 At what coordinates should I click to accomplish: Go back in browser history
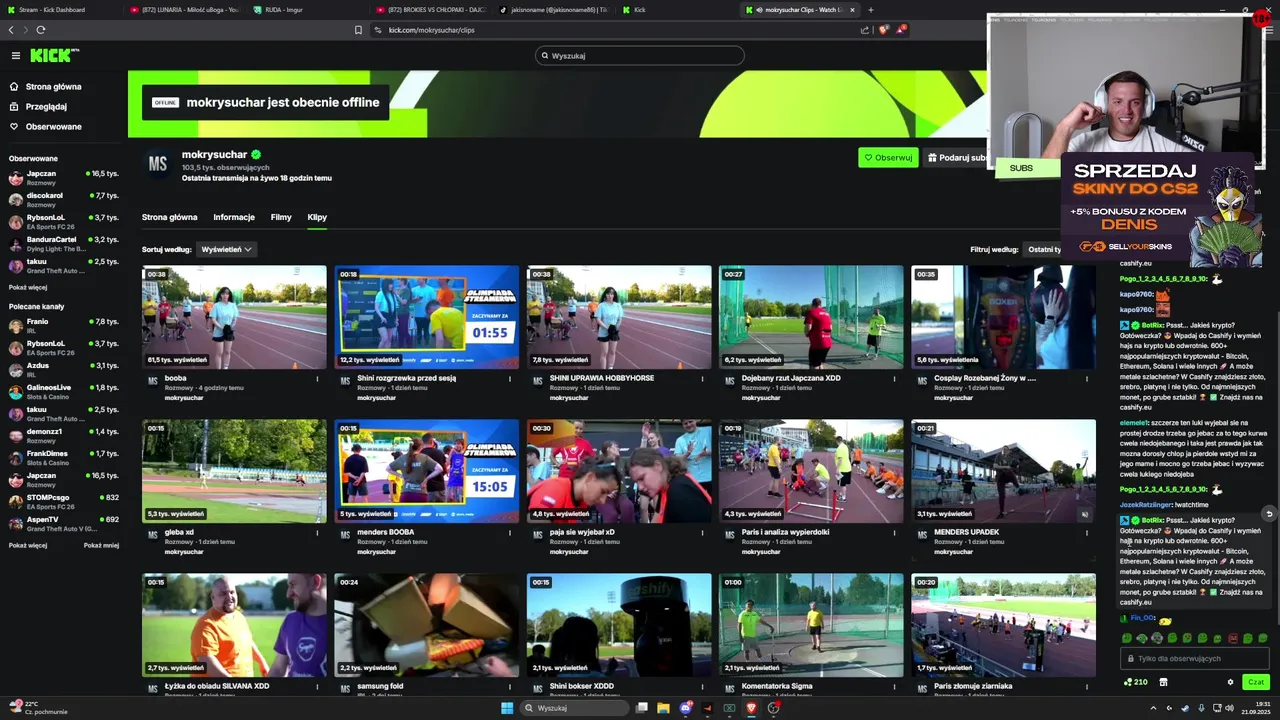click(x=12, y=30)
